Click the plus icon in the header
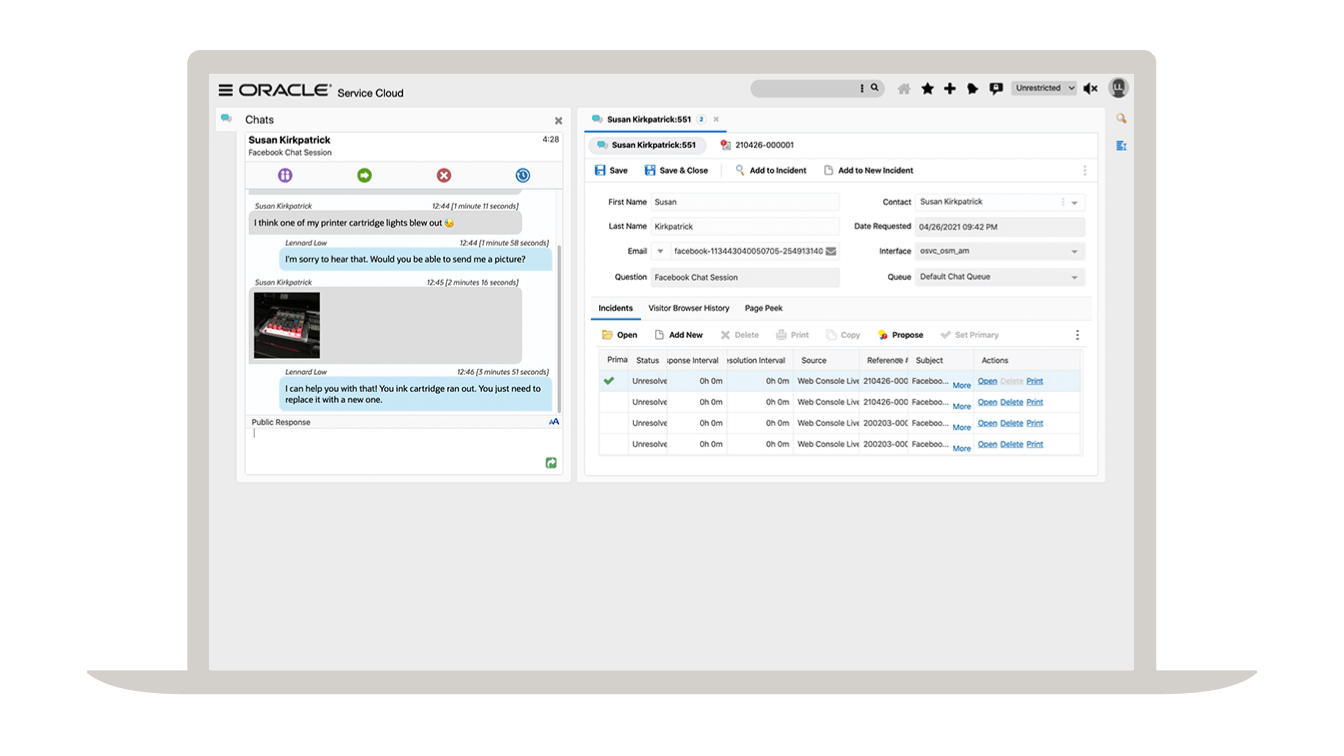This screenshot has width=1344, height=756. pyautogui.click(x=949, y=89)
